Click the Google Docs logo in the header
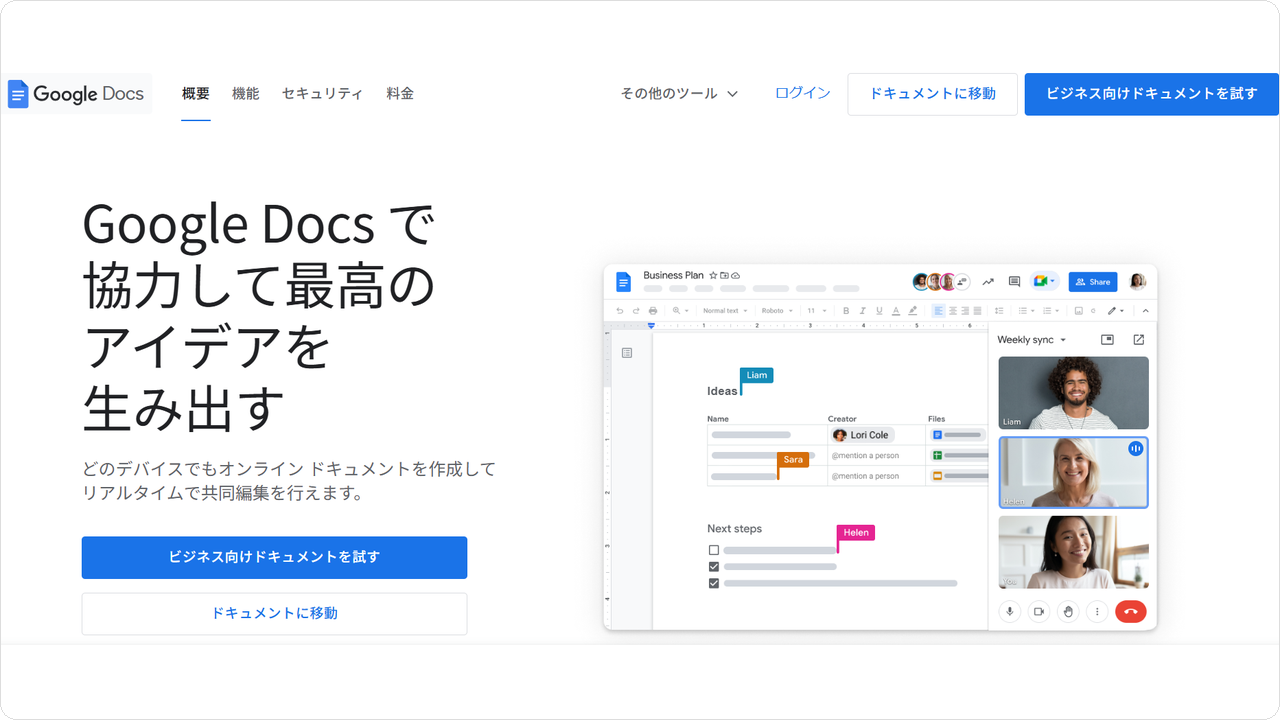1280x720 pixels. (x=77, y=94)
